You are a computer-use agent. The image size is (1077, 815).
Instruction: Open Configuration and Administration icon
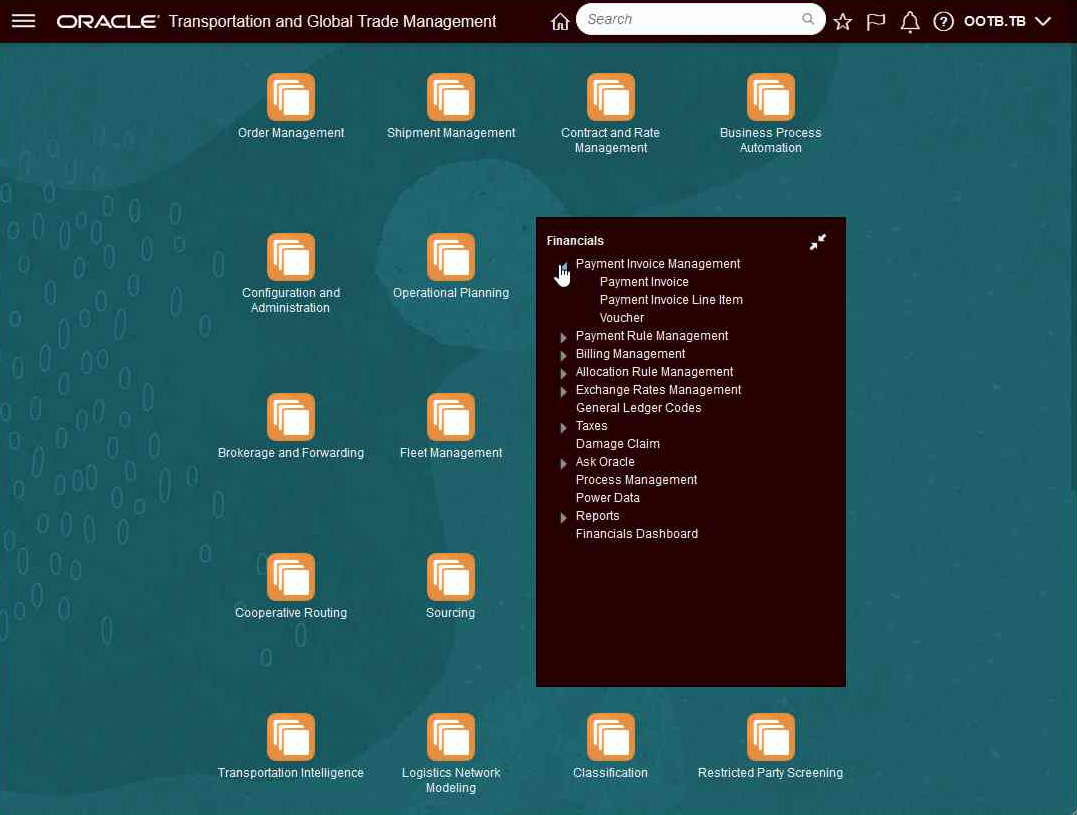point(291,257)
